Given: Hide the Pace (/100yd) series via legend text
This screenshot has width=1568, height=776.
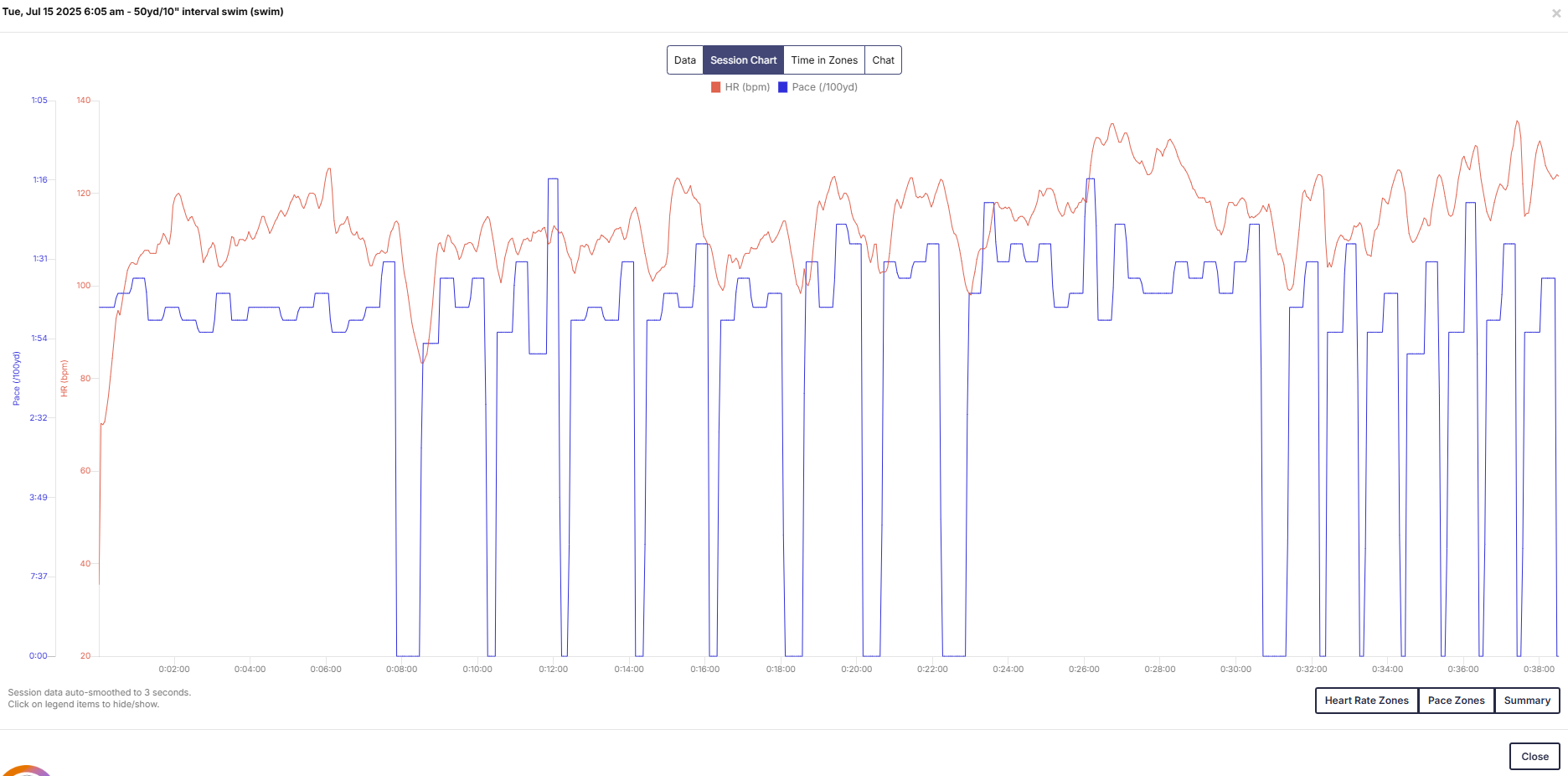Looking at the screenshot, I should tap(824, 87).
